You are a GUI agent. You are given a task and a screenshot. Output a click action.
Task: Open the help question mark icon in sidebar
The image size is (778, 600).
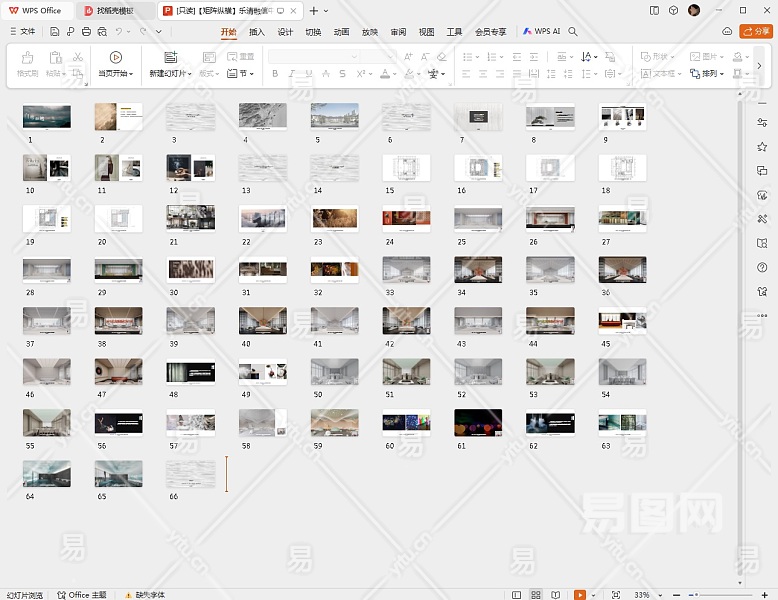[x=762, y=266]
